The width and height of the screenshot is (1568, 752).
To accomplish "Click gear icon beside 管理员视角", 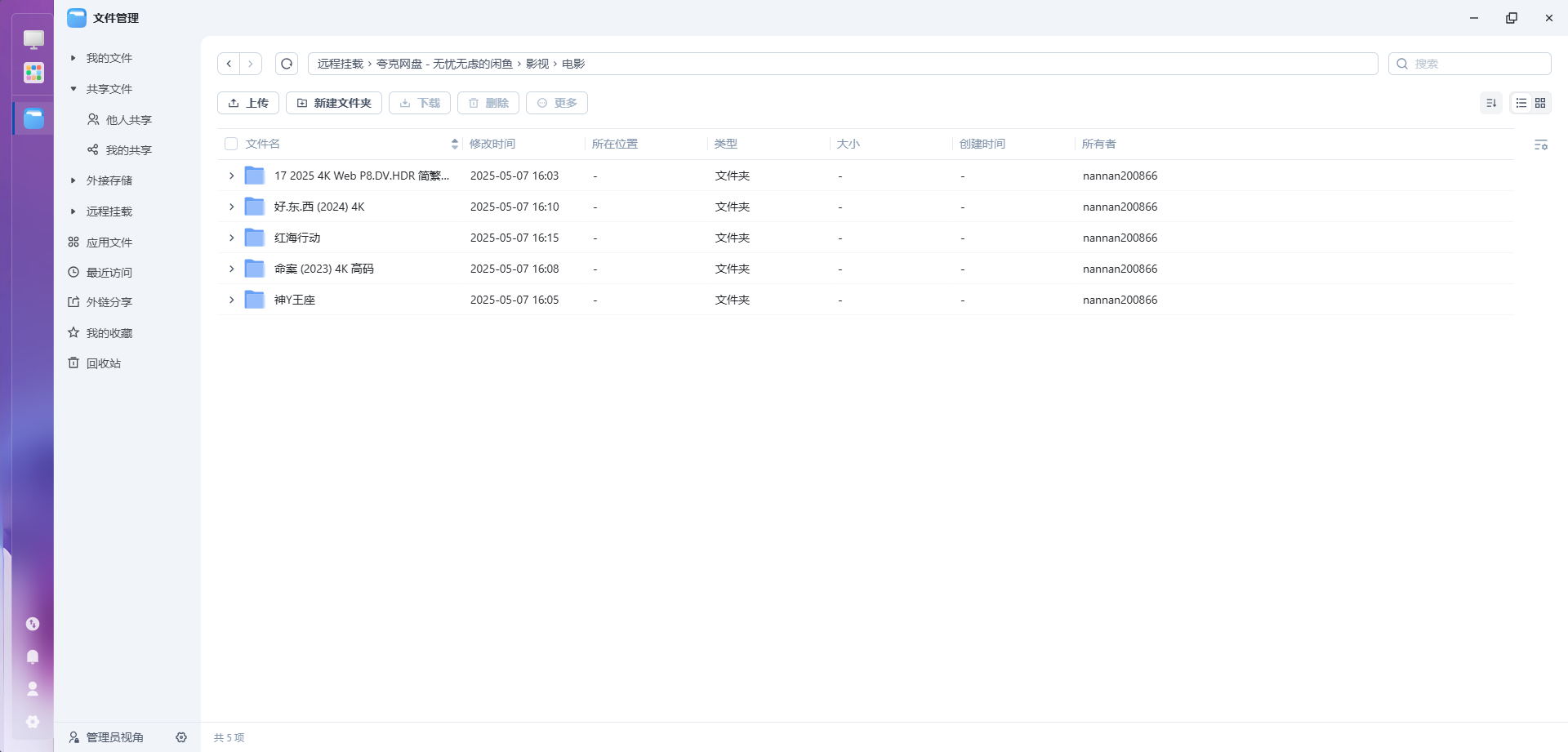I will 181,737.
